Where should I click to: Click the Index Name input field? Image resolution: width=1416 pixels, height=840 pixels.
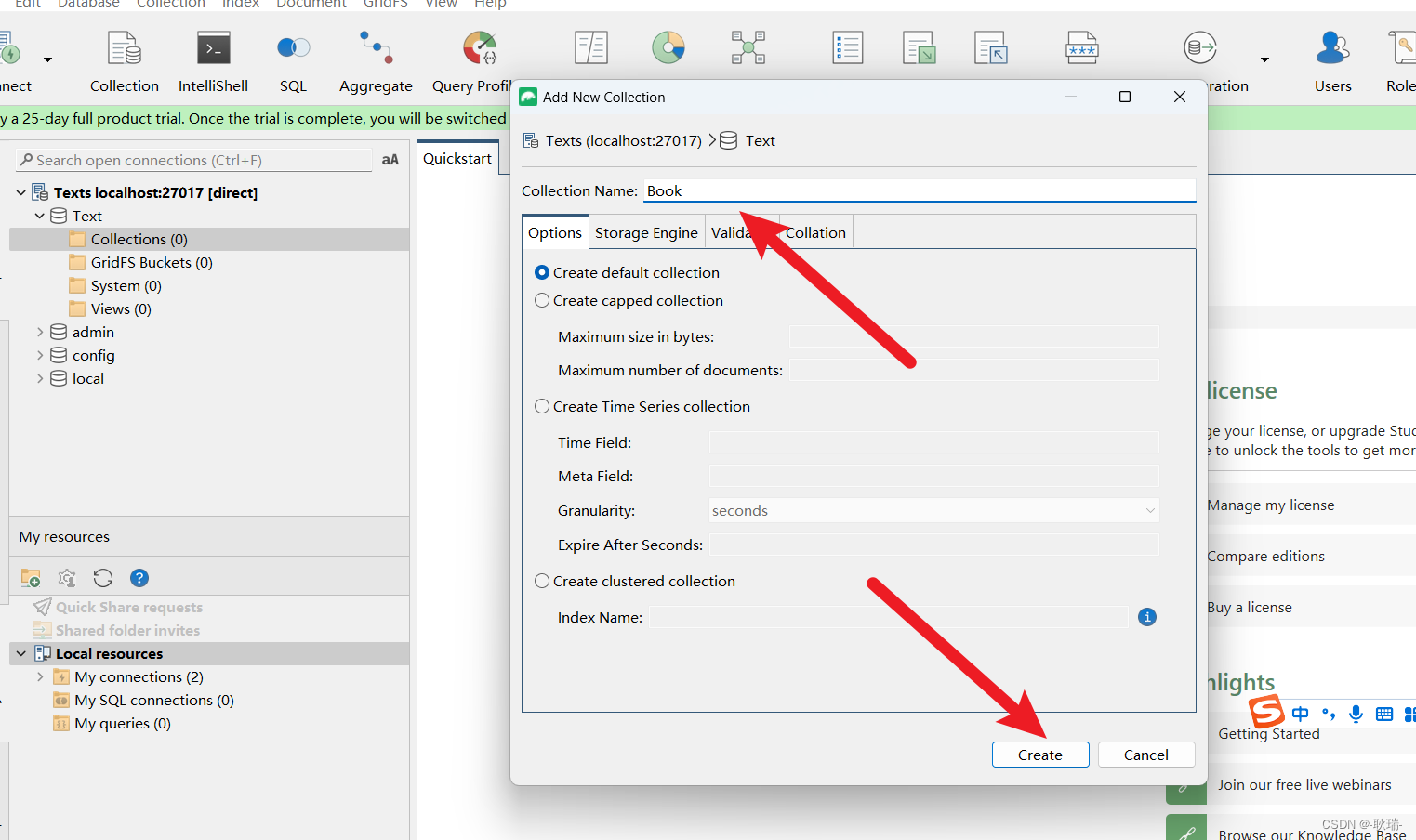(889, 617)
